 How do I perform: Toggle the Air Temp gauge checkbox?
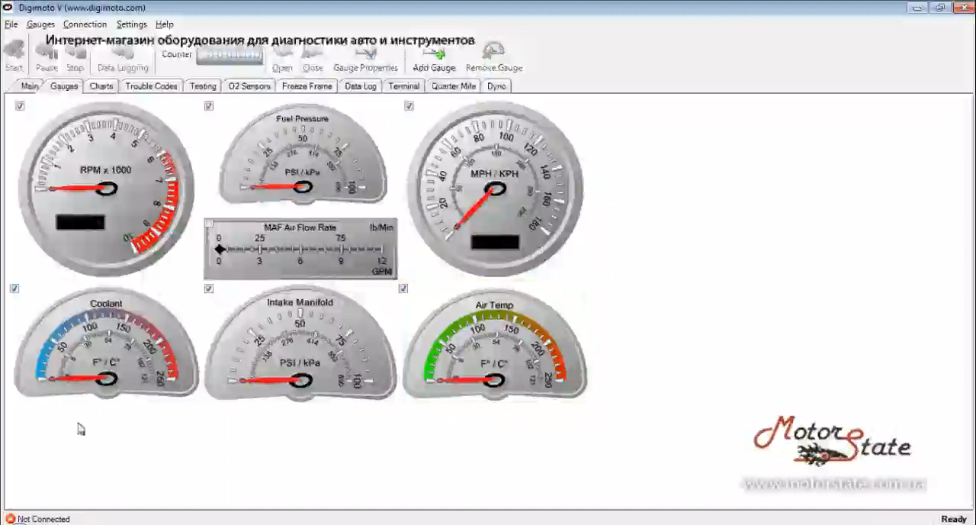point(403,288)
